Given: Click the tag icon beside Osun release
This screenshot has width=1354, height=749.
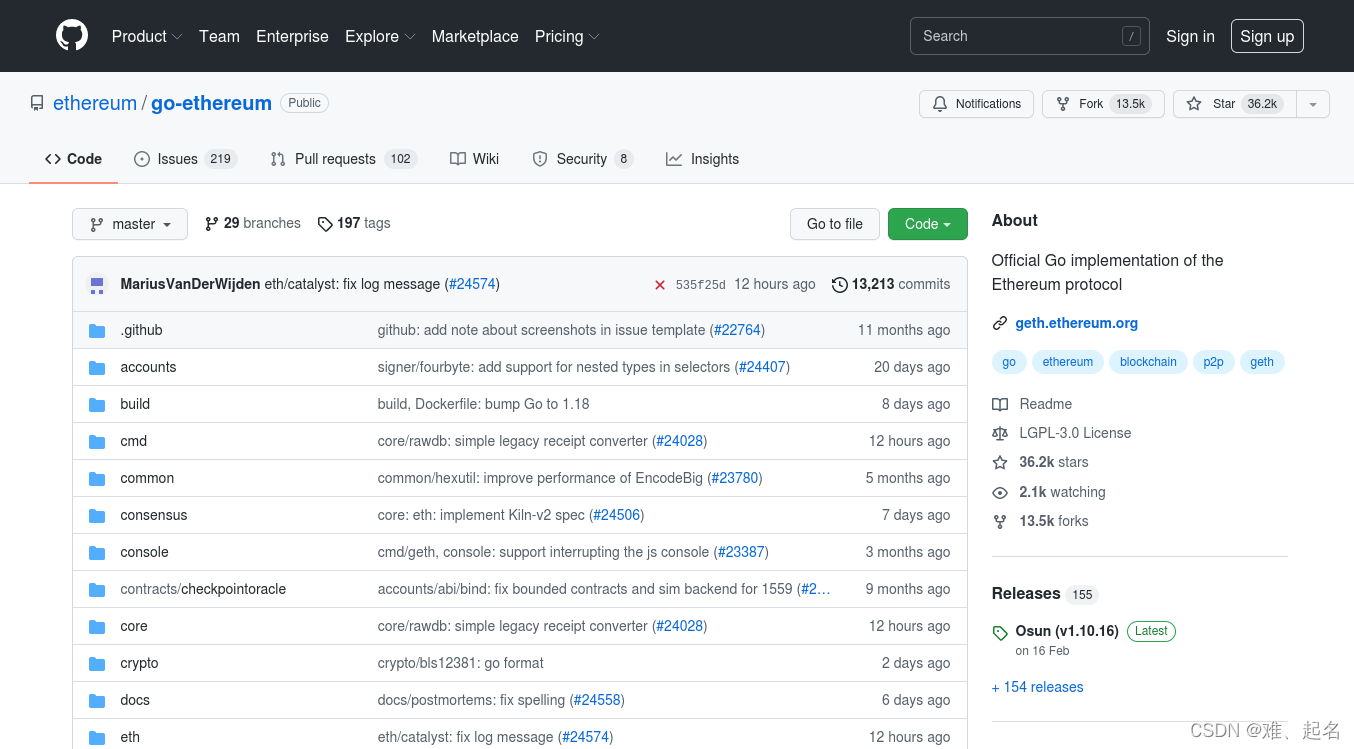Looking at the screenshot, I should click(x=1000, y=632).
